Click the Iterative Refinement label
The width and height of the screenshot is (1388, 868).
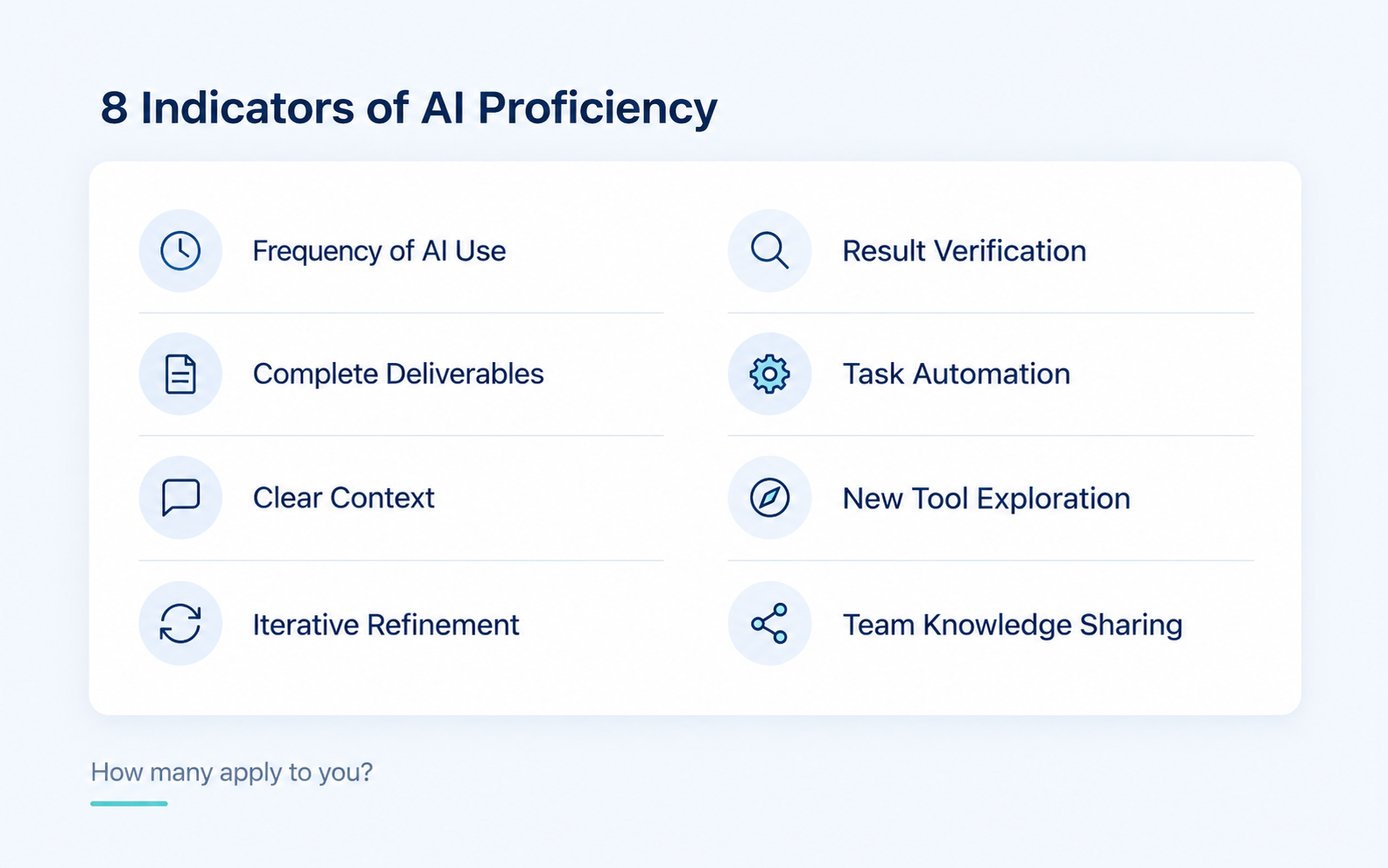[x=386, y=625]
